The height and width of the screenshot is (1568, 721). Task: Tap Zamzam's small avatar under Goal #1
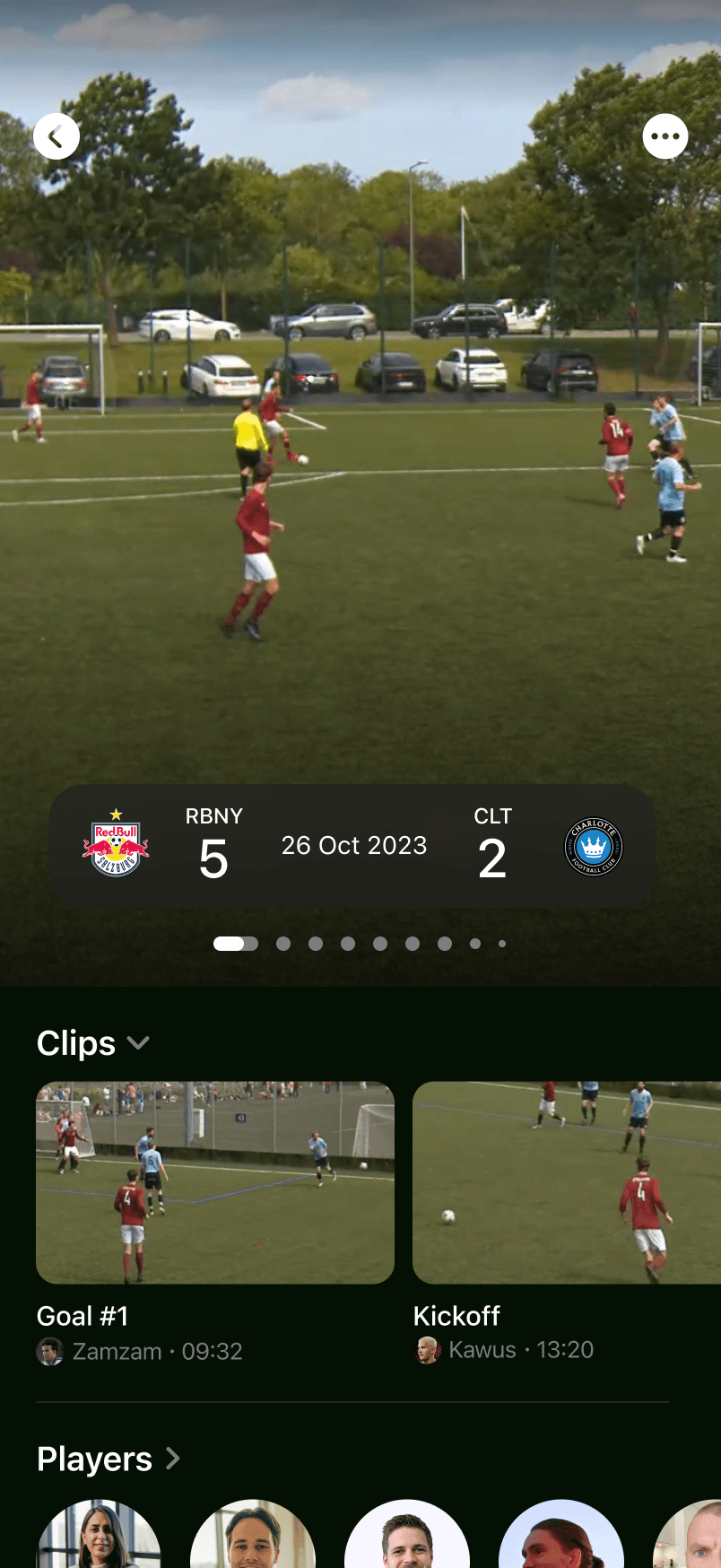coord(50,1351)
